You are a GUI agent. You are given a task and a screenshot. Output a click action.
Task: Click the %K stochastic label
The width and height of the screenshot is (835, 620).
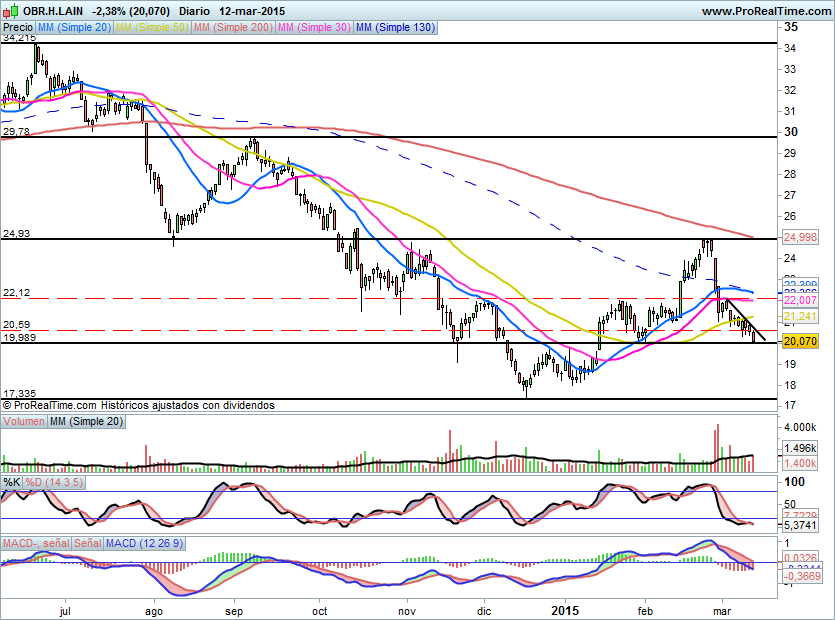12,482
